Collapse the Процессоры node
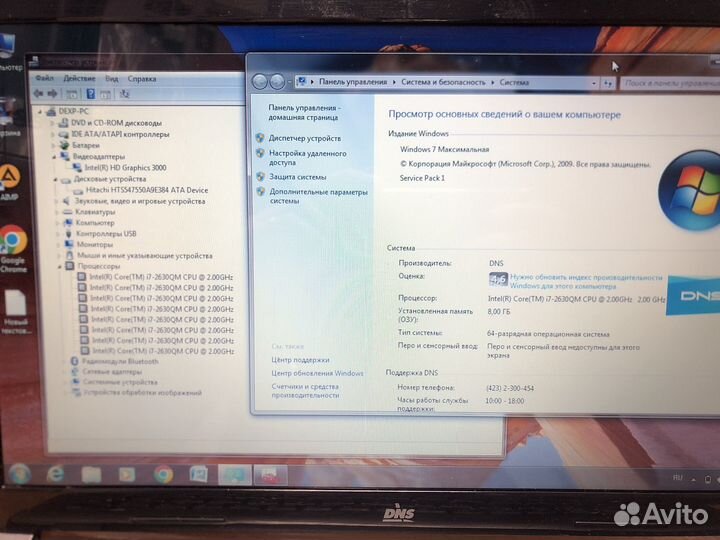The image size is (720, 540). pos(60,266)
